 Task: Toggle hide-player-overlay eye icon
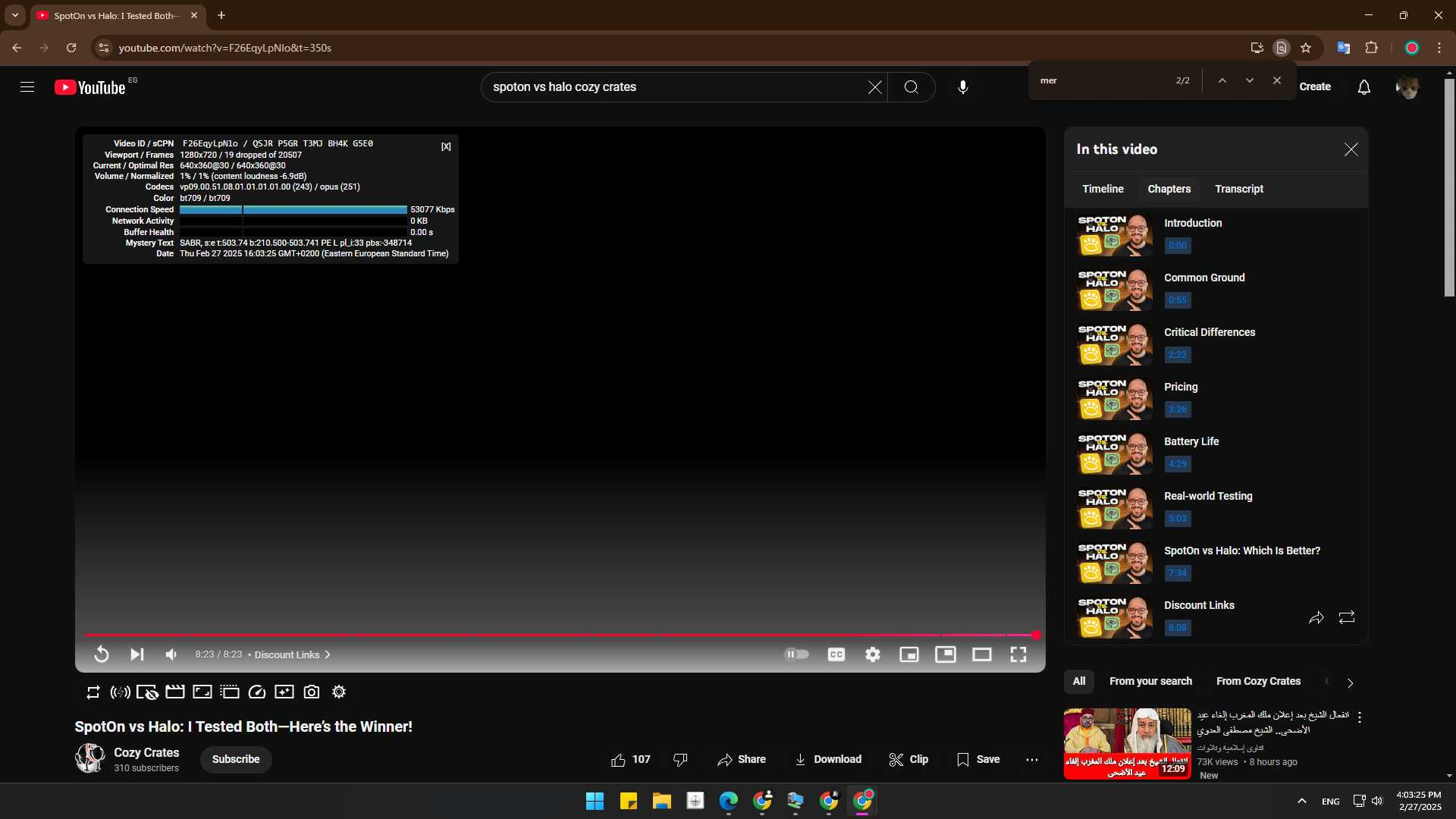click(x=147, y=692)
